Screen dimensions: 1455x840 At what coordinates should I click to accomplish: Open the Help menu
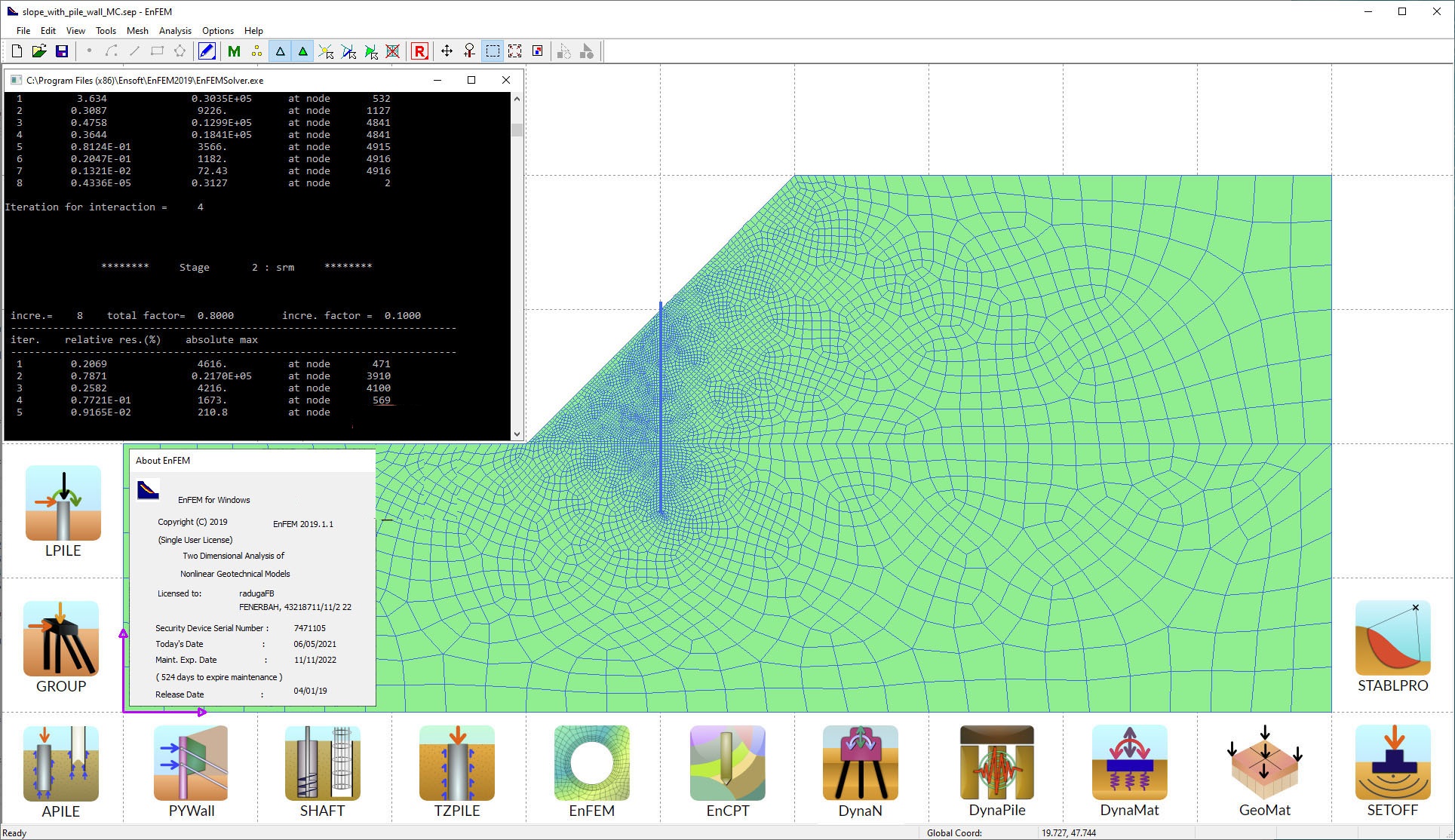click(253, 31)
